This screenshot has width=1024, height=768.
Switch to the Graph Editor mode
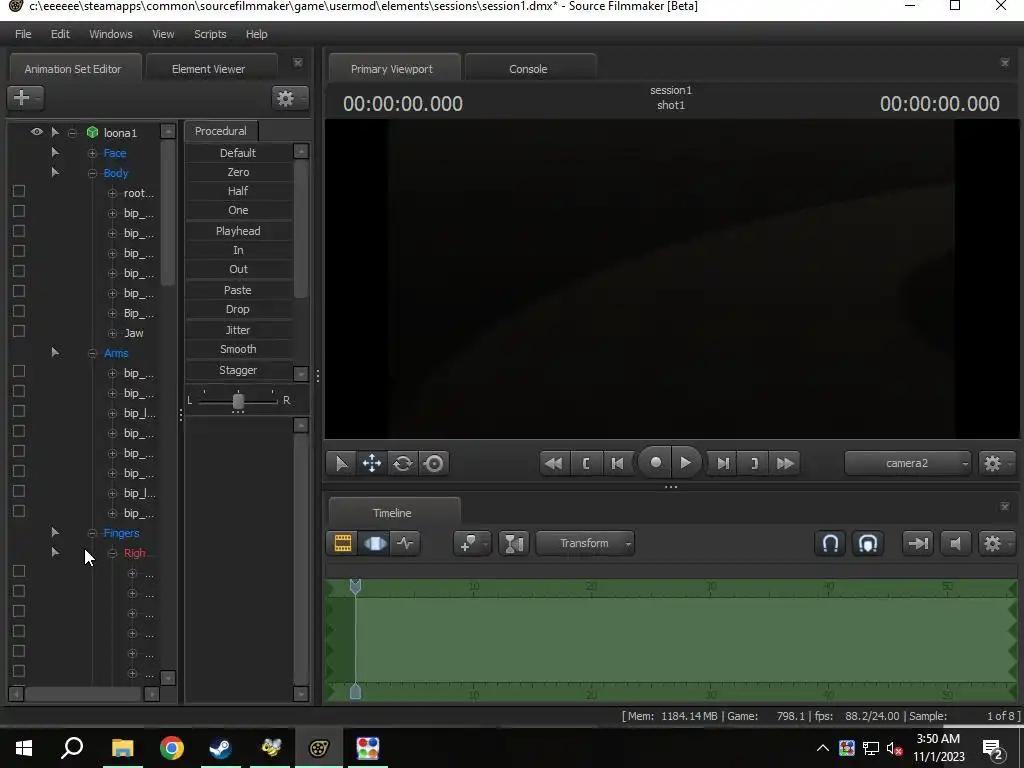coord(406,543)
